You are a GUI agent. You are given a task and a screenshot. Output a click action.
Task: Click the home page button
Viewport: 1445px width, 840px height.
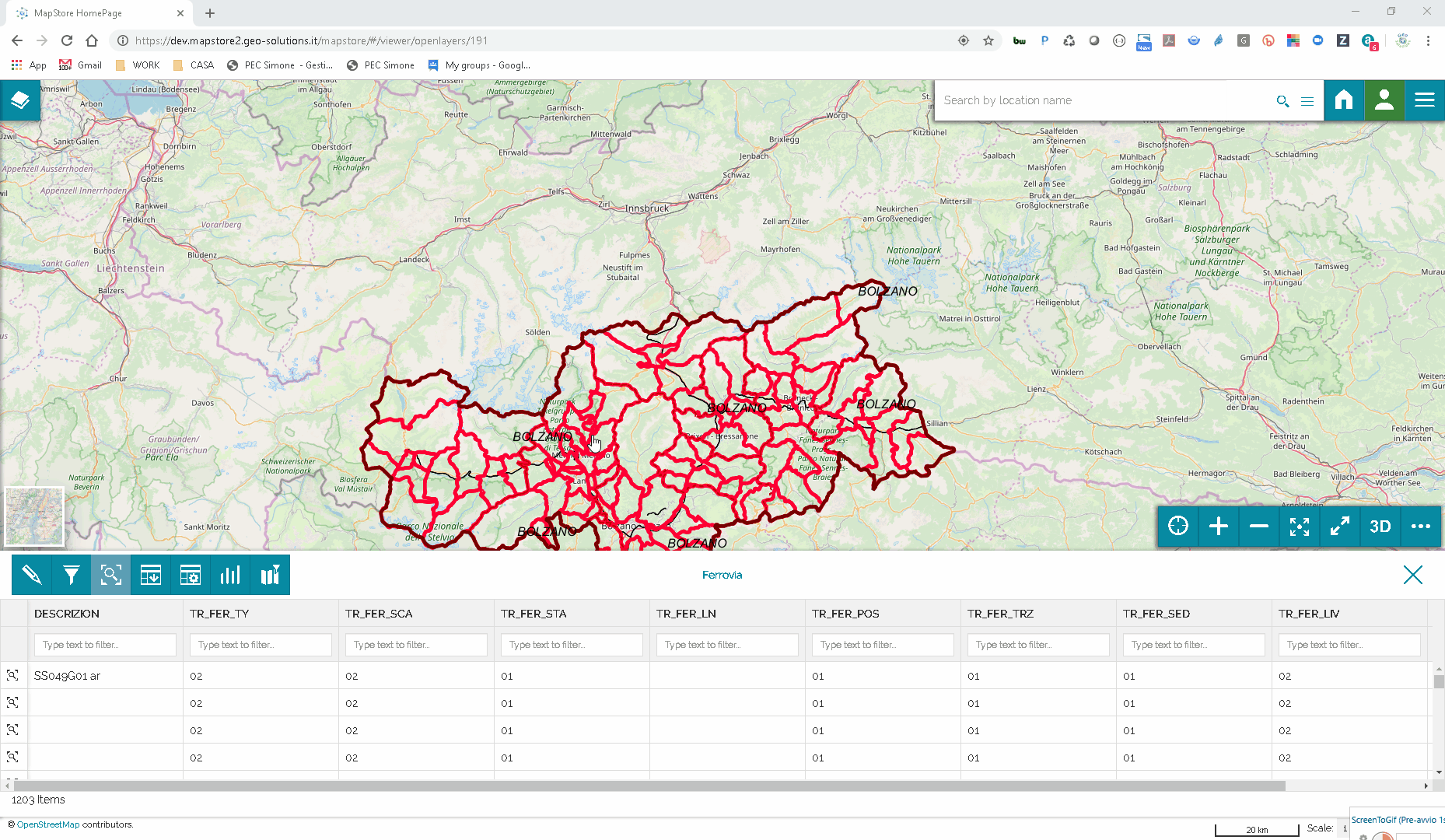1344,100
